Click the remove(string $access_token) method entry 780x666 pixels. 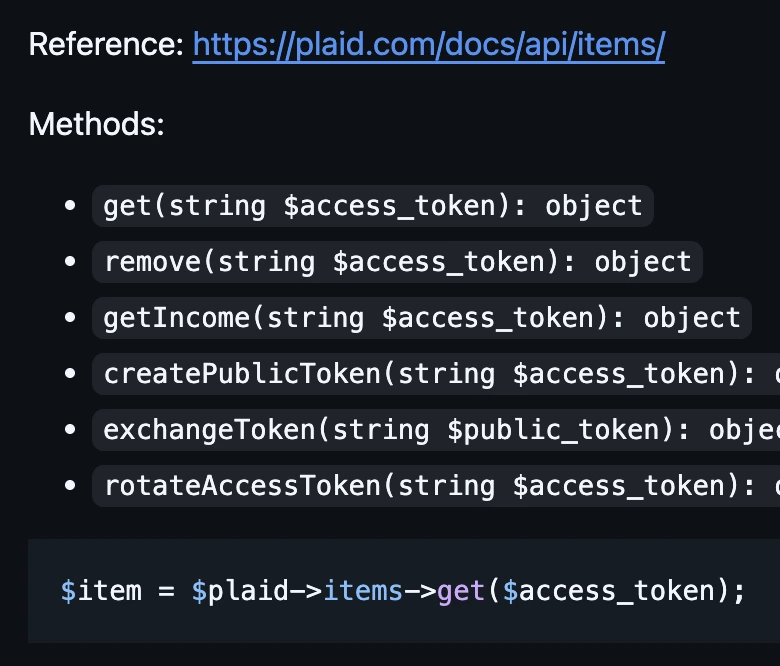pyautogui.click(x=397, y=262)
